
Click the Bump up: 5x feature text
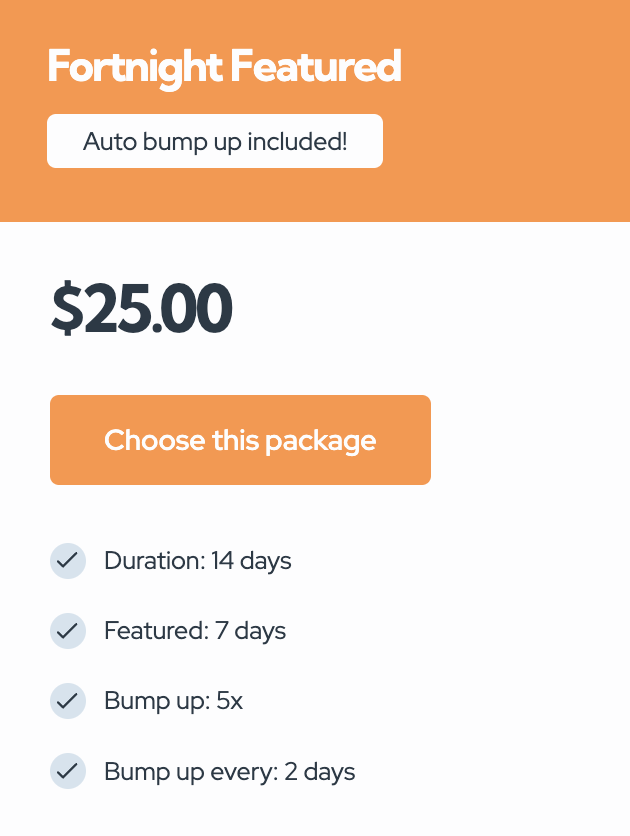coord(173,701)
